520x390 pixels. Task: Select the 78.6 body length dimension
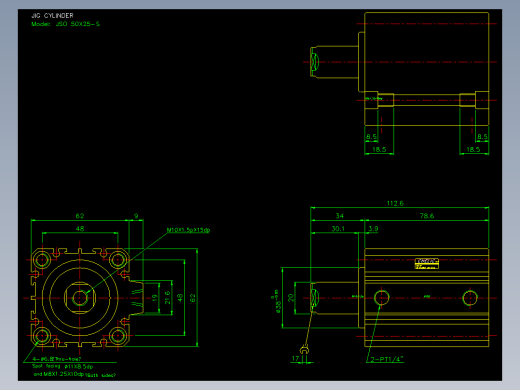(x=427, y=216)
